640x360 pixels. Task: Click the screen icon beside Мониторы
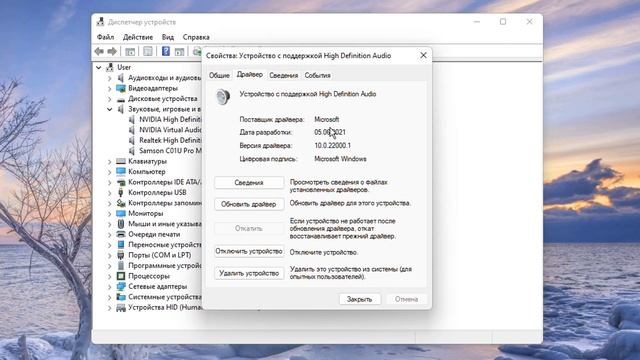point(121,213)
